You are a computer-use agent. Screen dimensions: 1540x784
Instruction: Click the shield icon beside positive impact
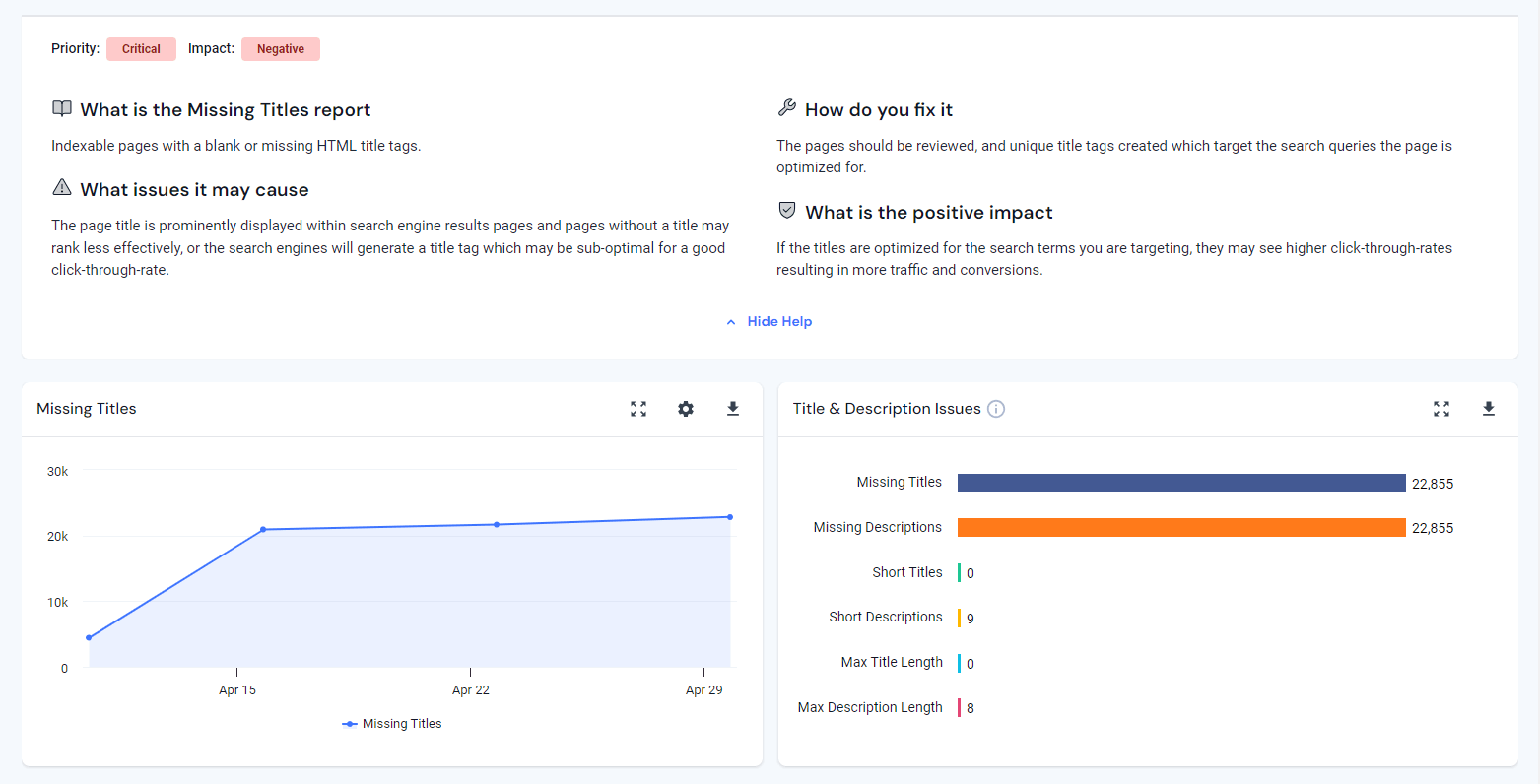click(787, 211)
